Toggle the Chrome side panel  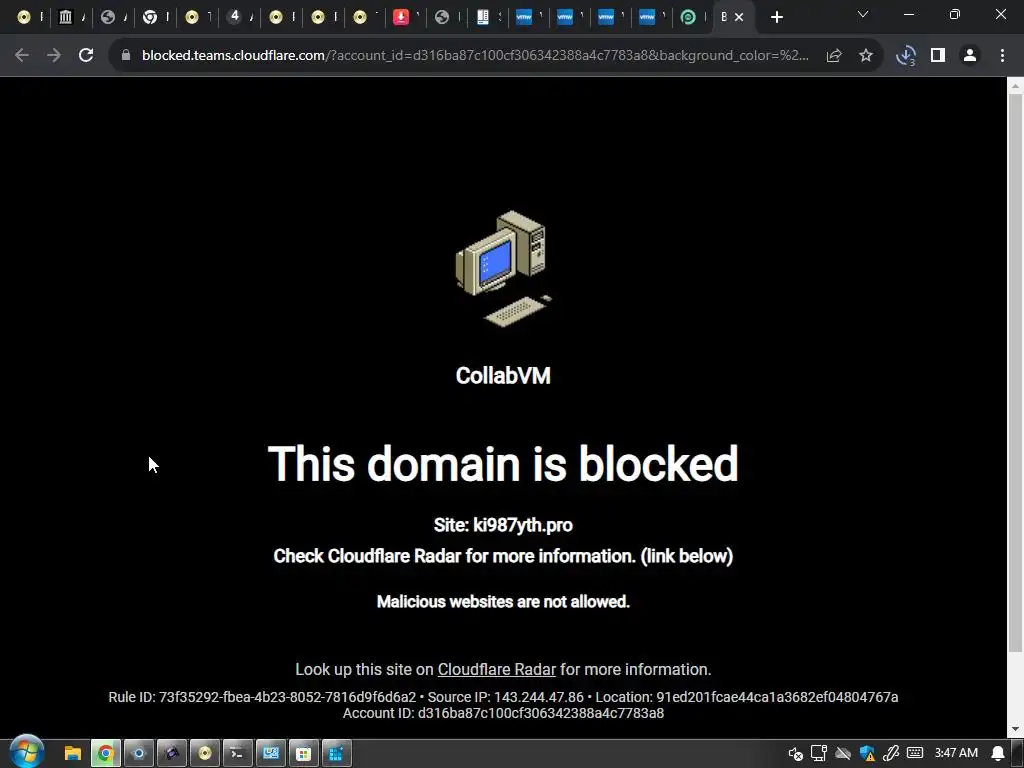pyautogui.click(x=938, y=56)
